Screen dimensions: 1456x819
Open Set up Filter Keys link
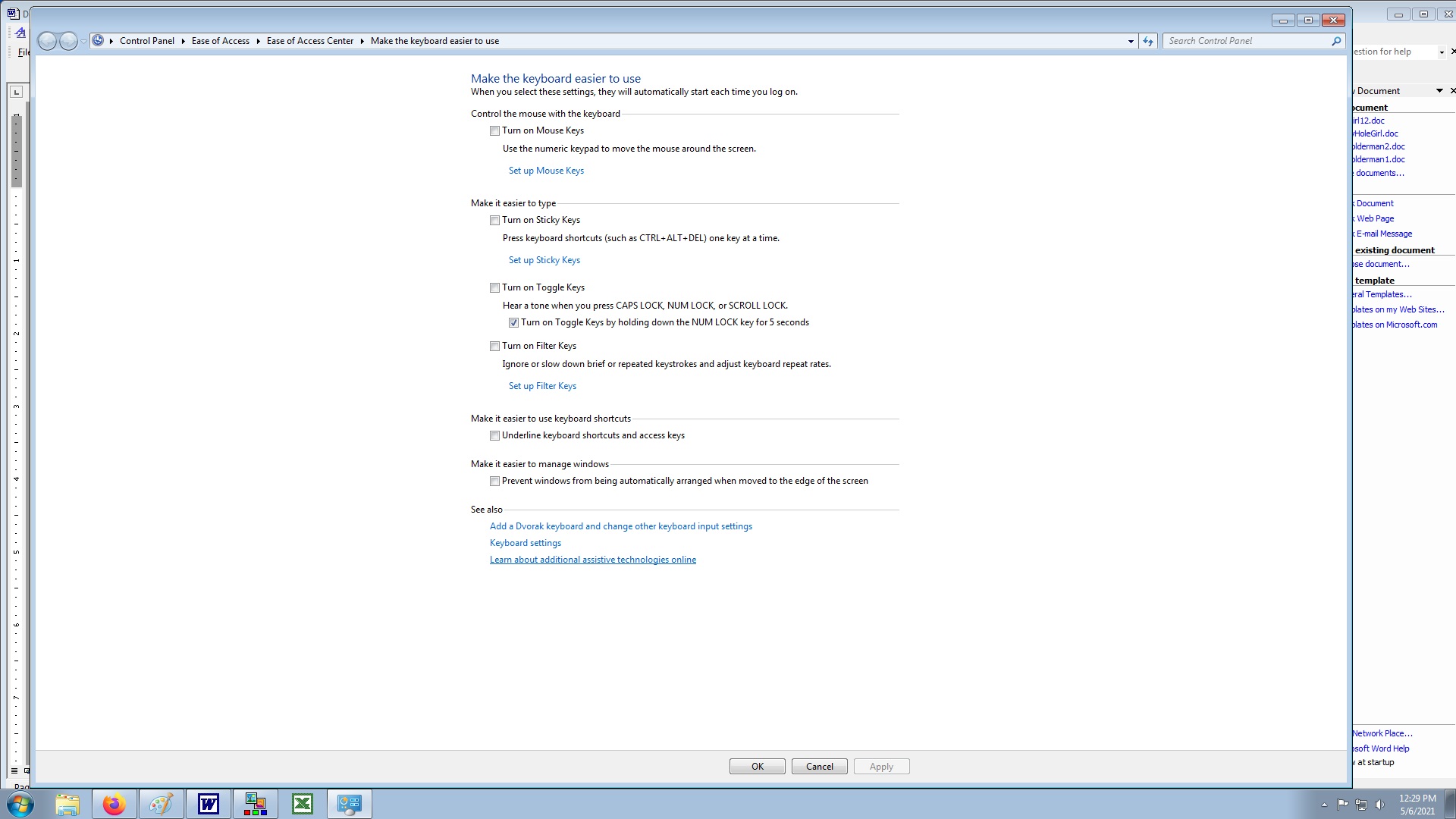click(x=542, y=386)
